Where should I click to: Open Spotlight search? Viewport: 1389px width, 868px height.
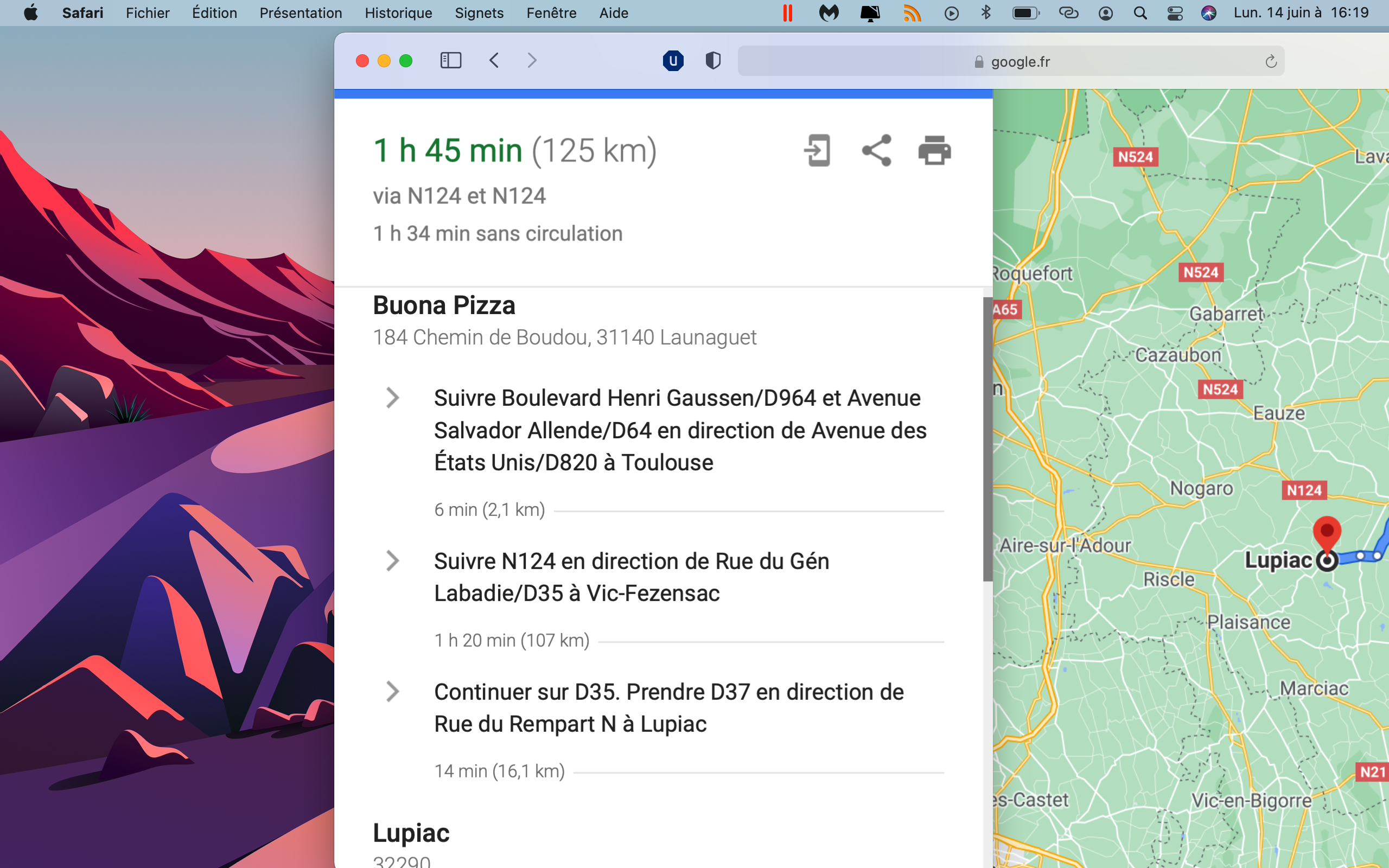coord(1140,12)
